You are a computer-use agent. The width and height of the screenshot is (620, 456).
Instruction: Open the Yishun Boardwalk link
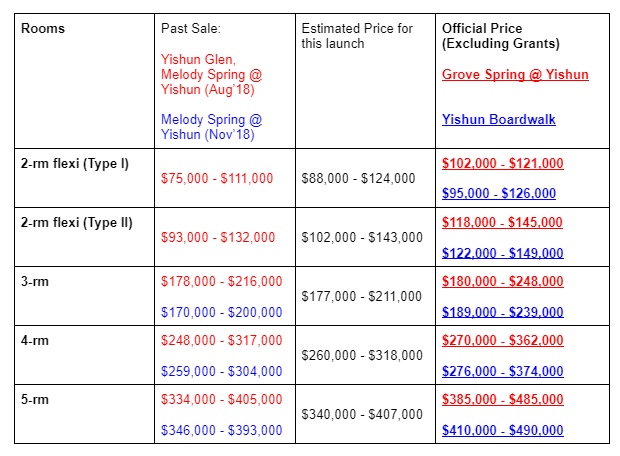point(499,119)
